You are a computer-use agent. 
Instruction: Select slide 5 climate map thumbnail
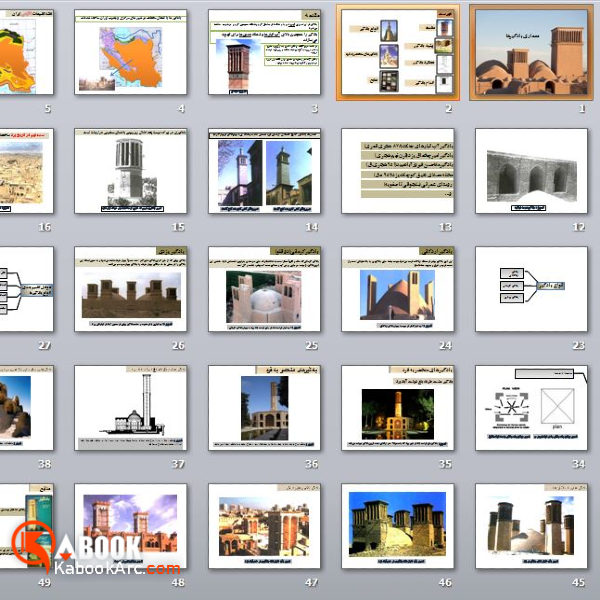pos(26,52)
